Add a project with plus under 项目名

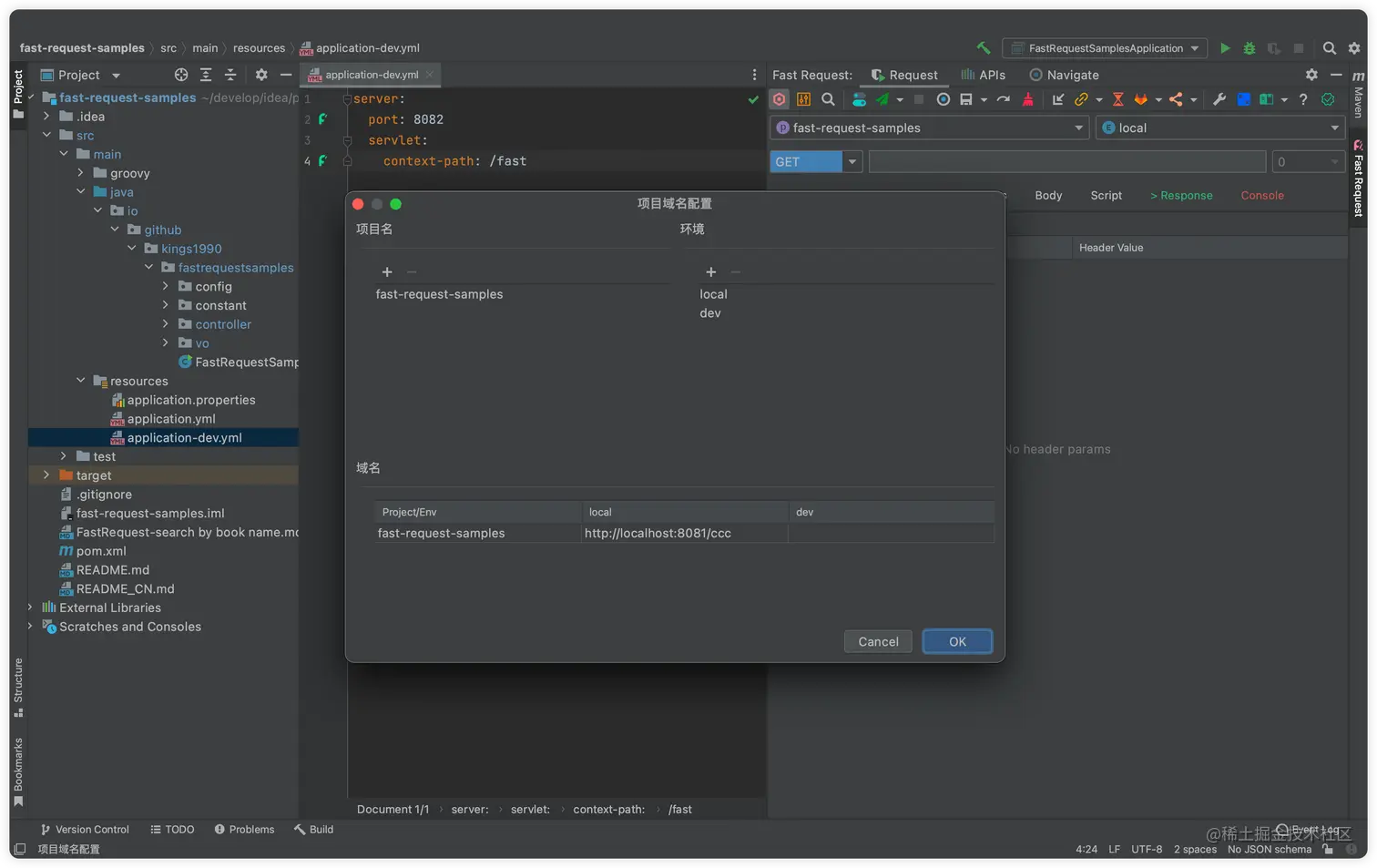point(387,272)
